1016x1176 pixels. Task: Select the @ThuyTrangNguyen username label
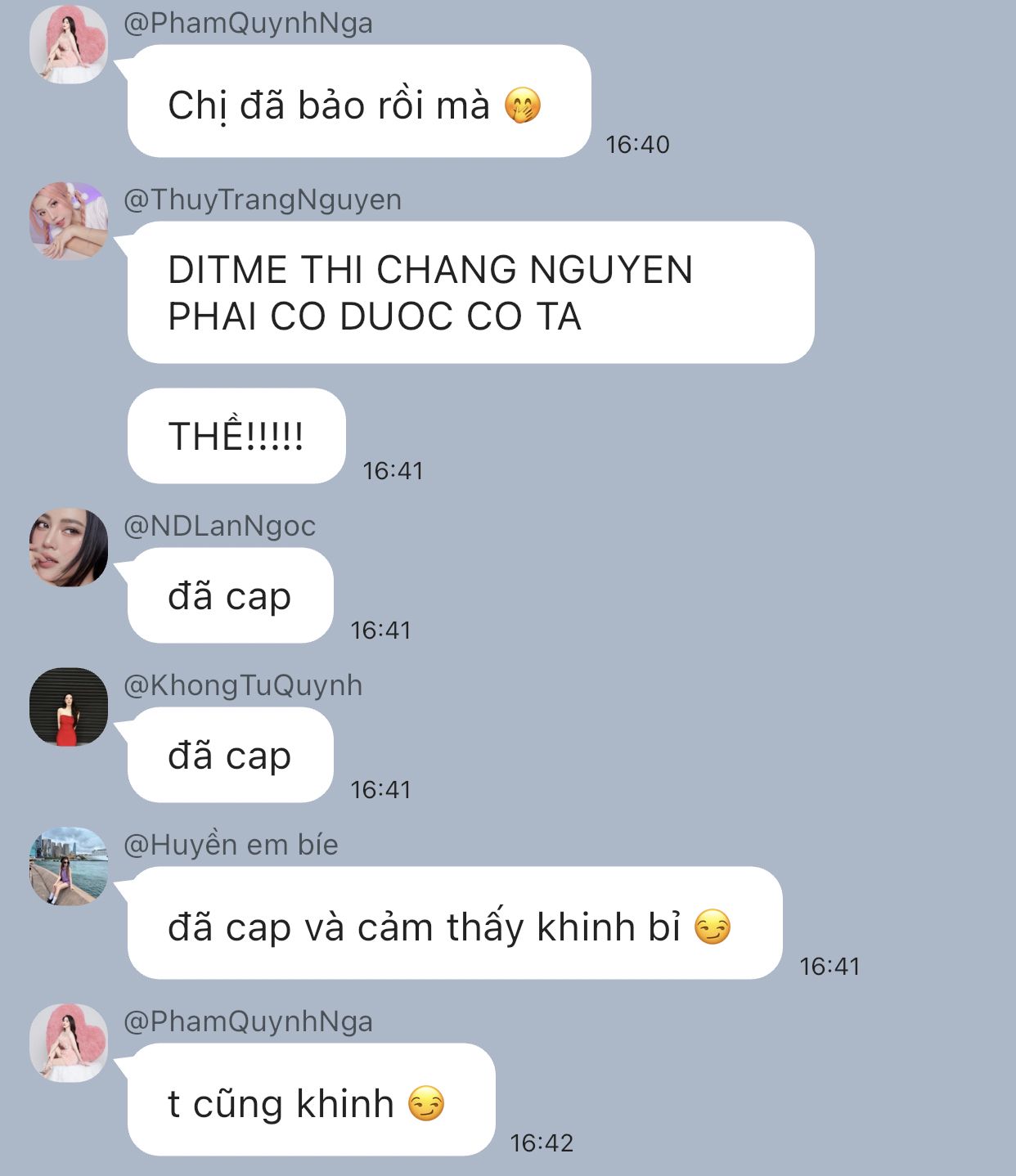click(x=263, y=200)
